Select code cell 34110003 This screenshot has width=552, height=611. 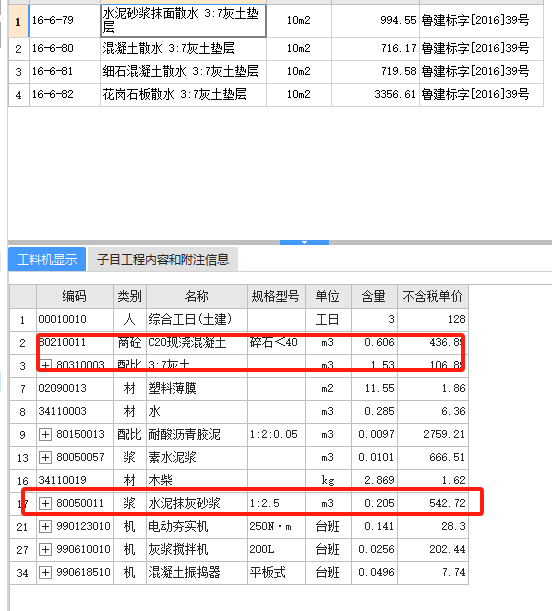pyautogui.click(x=75, y=412)
